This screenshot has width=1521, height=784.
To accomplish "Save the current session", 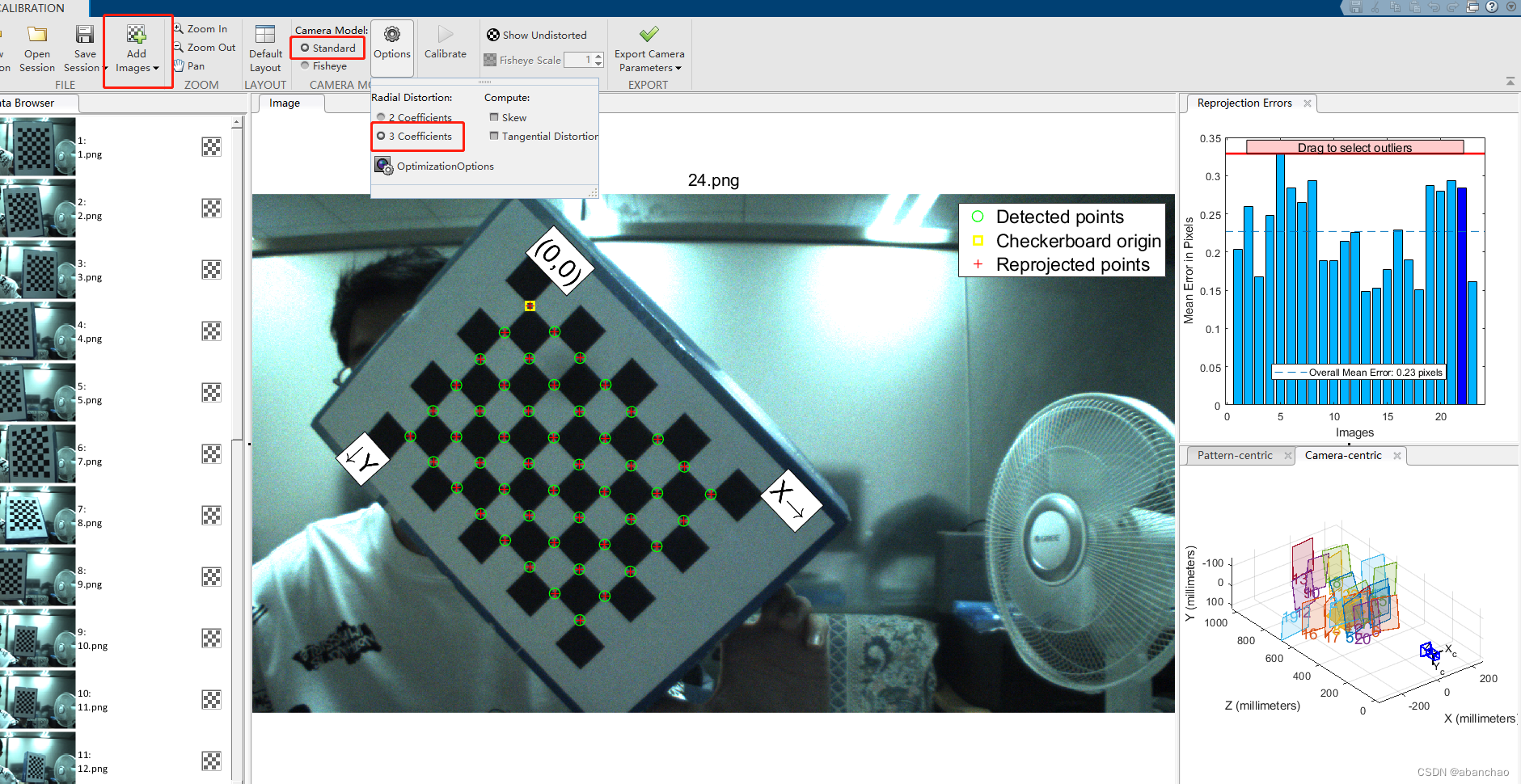I will tap(84, 47).
